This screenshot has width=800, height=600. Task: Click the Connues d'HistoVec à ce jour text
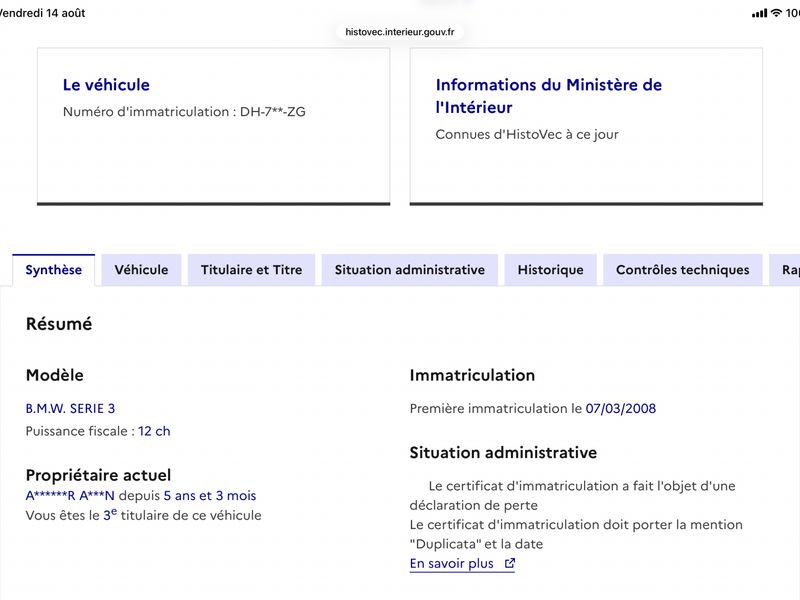[527, 135]
